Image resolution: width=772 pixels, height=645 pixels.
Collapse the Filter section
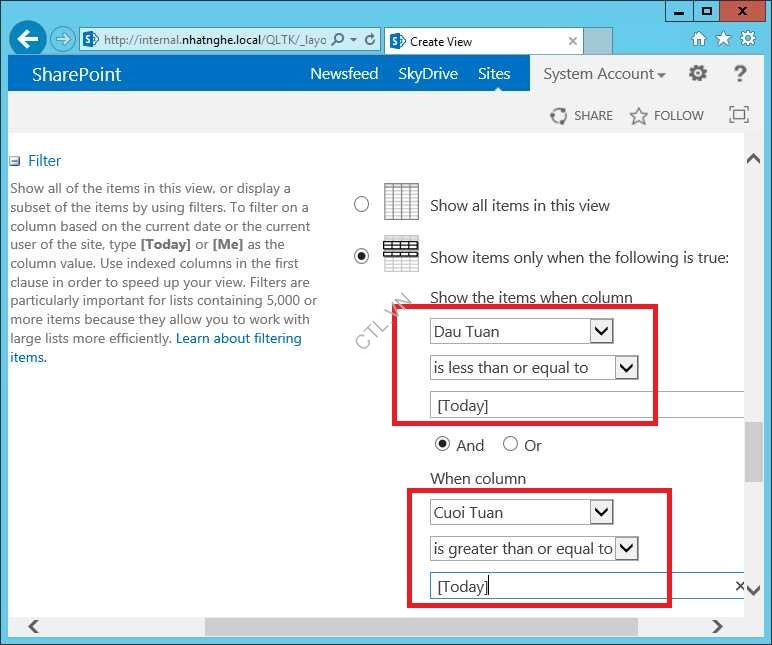click(15, 161)
